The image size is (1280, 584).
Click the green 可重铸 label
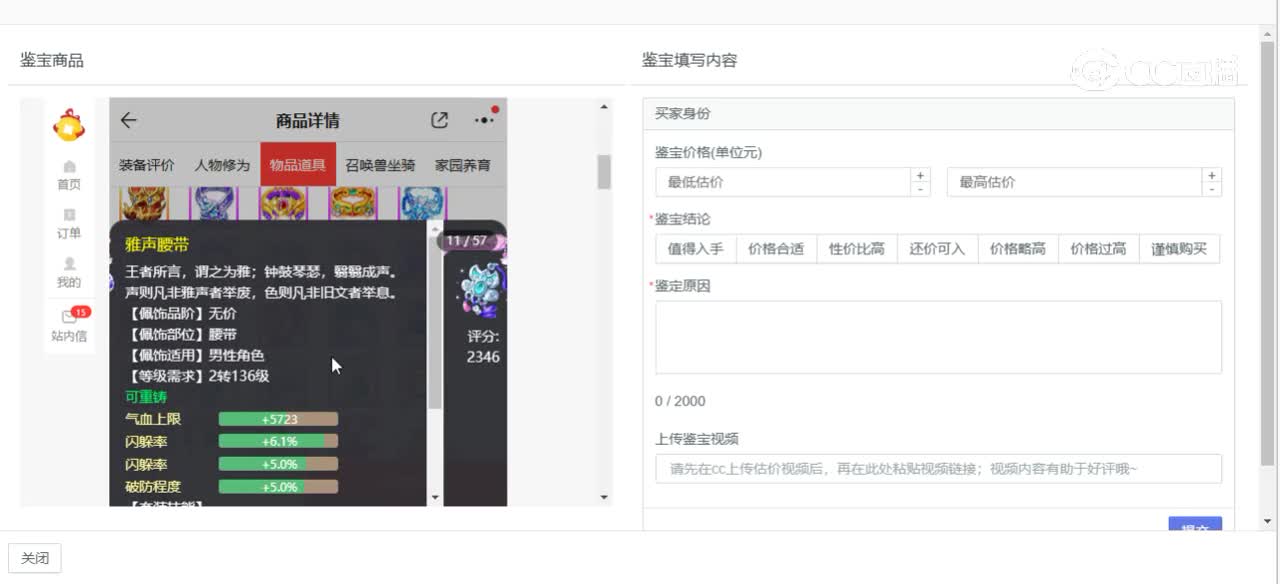coord(146,397)
